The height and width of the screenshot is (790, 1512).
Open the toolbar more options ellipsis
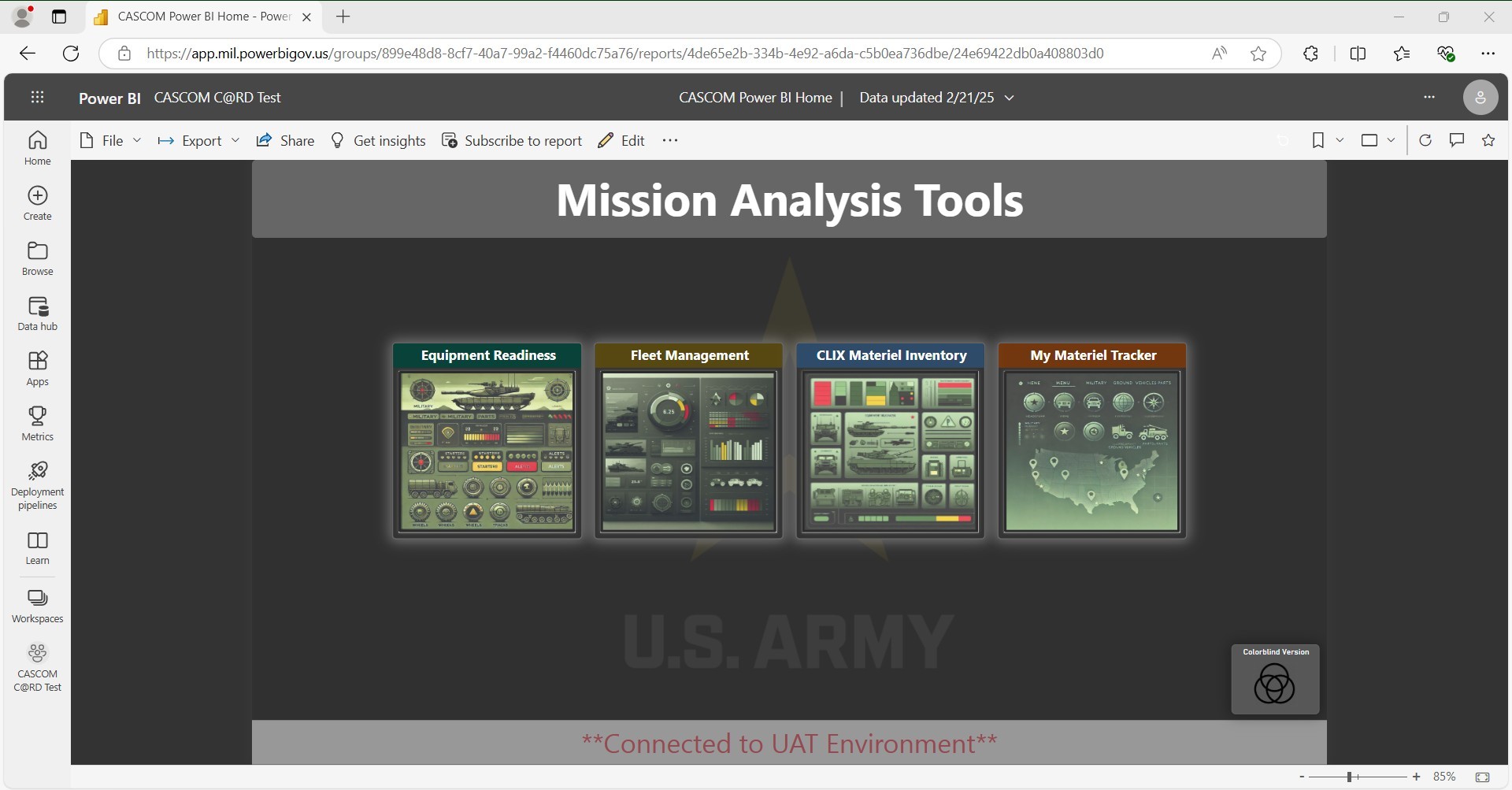(x=670, y=140)
